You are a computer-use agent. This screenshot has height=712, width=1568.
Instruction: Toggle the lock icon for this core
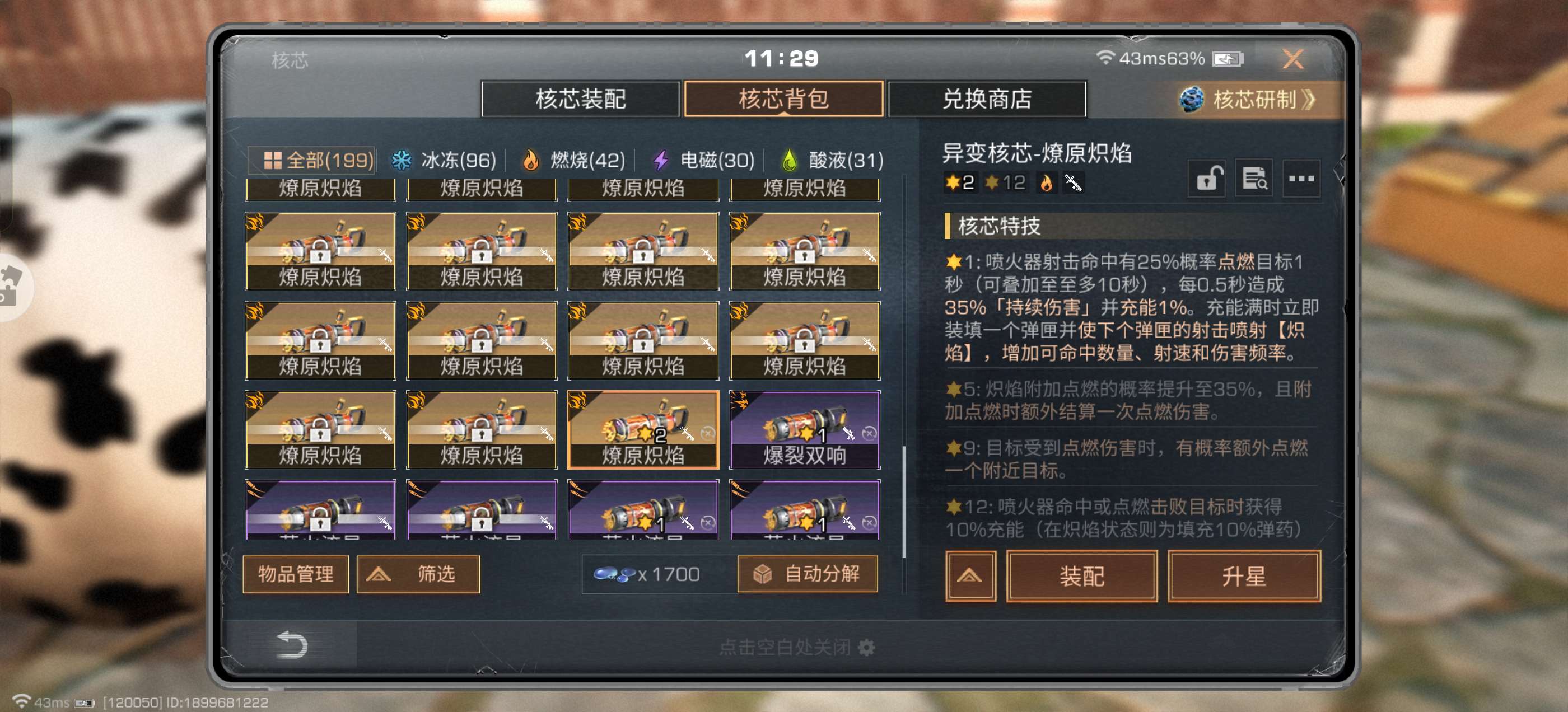tap(1207, 179)
